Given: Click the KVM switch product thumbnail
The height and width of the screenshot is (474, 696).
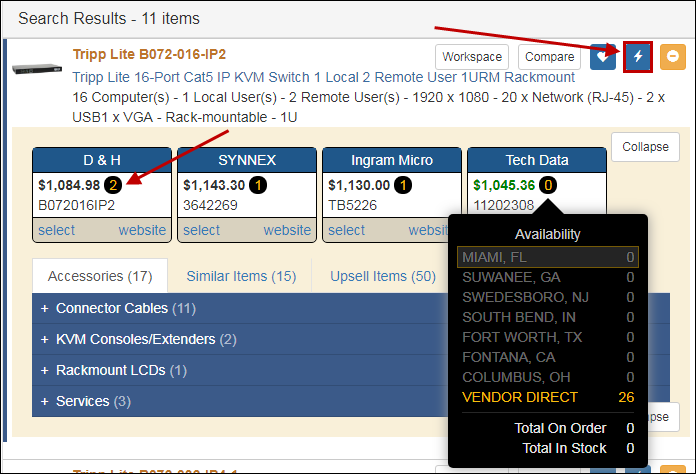Looking at the screenshot, I should coord(37,69).
